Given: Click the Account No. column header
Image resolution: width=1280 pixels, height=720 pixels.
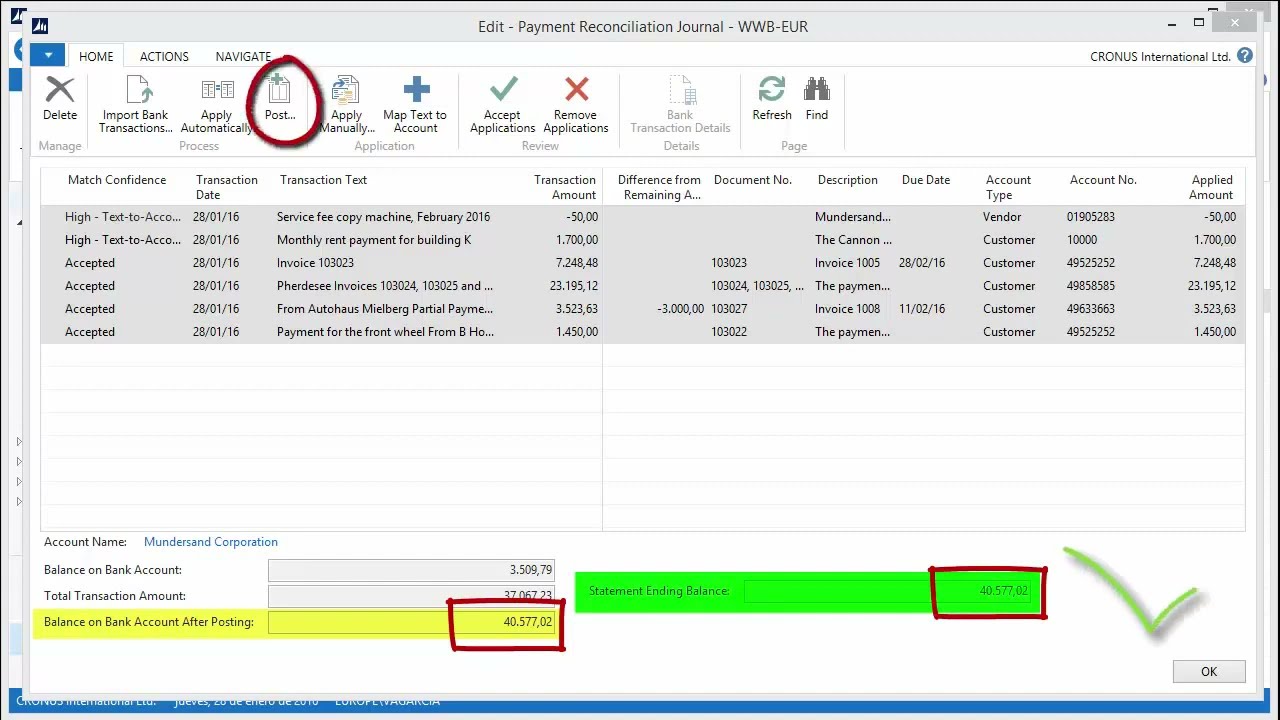Looking at the screenshot, I should point(1103,180).
